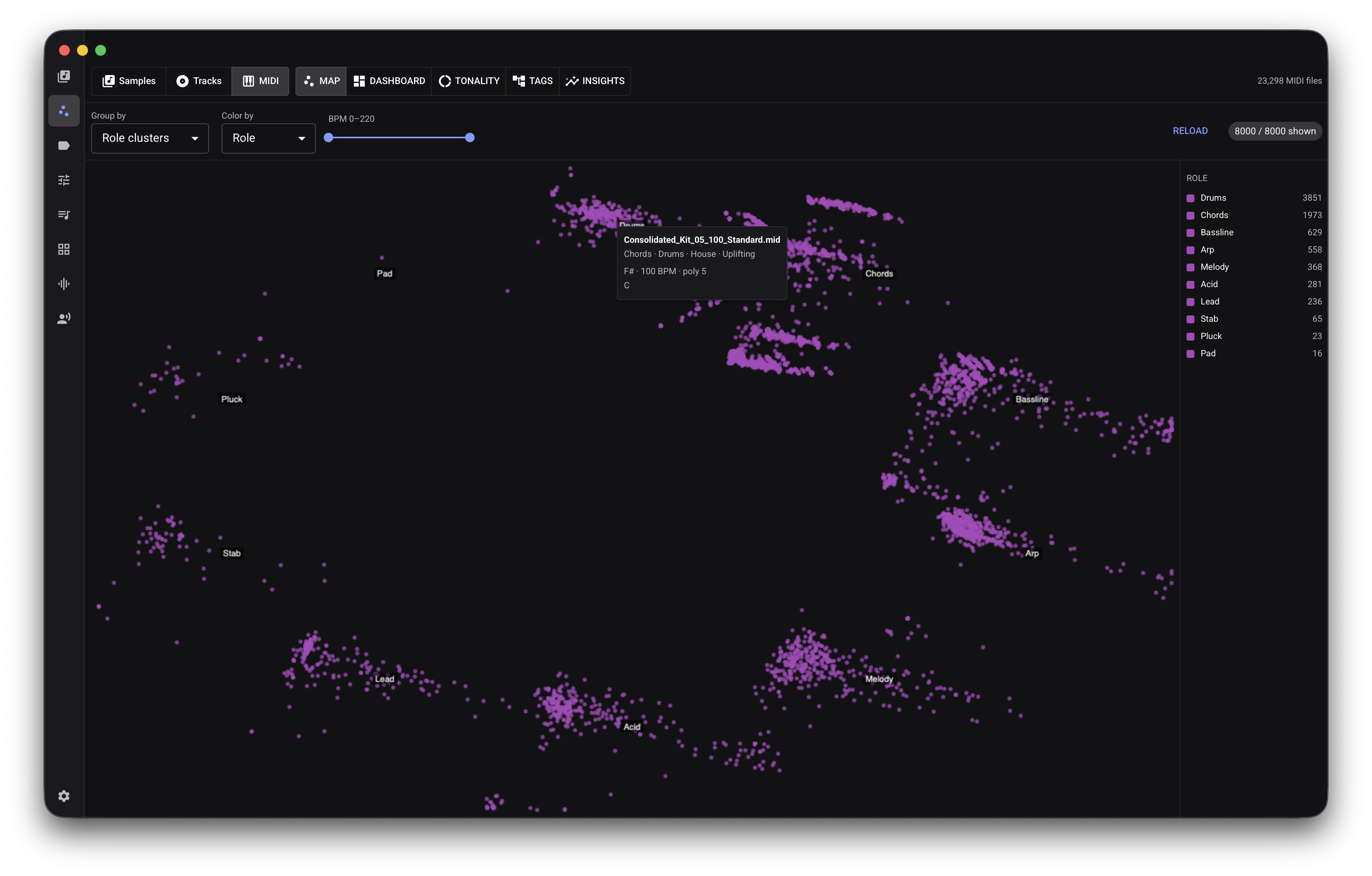Toggle the Melody role in the legend

pos(1254,267)
